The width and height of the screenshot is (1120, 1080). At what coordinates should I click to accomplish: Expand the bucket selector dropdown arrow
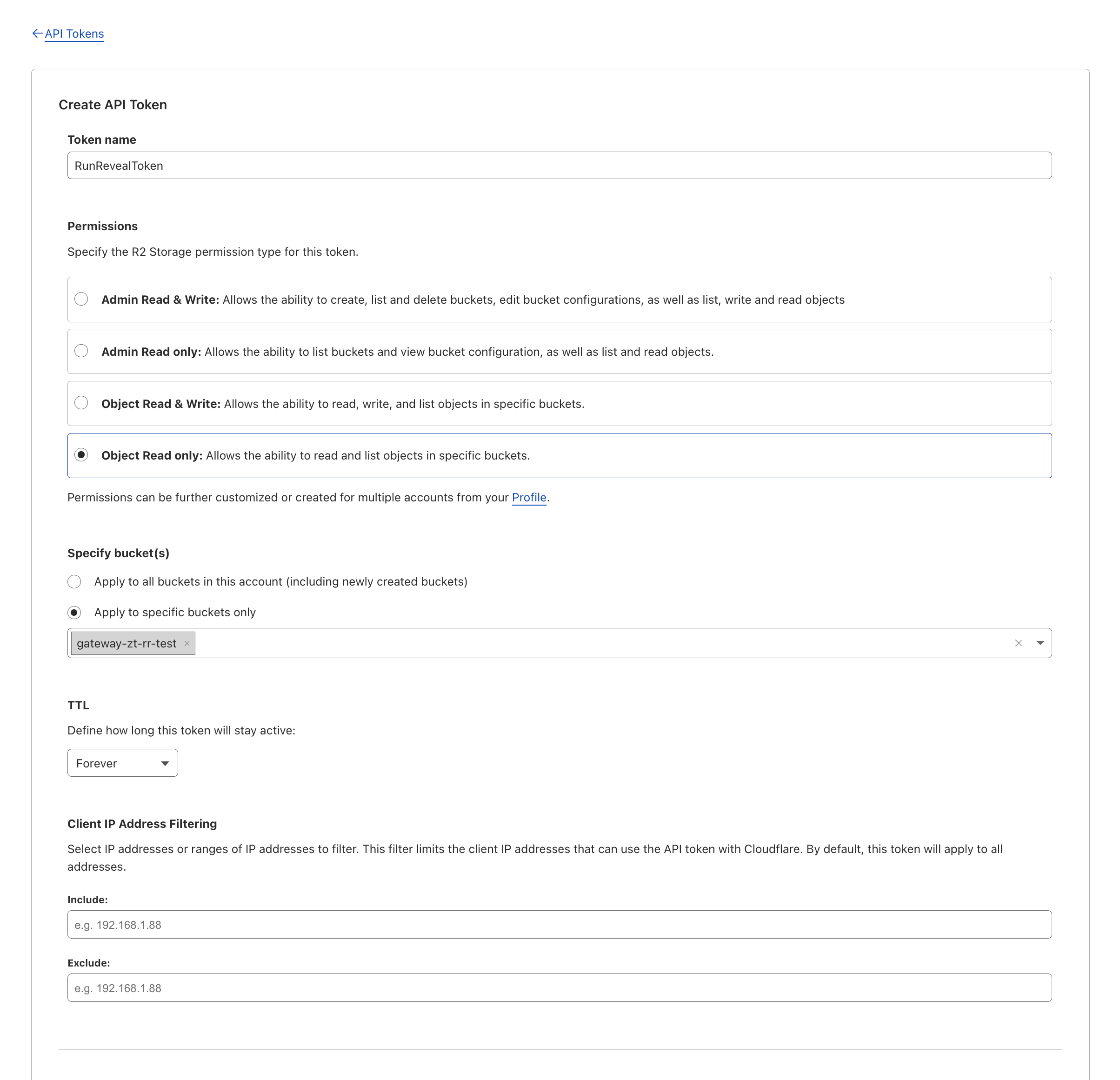pos(1040,643)
